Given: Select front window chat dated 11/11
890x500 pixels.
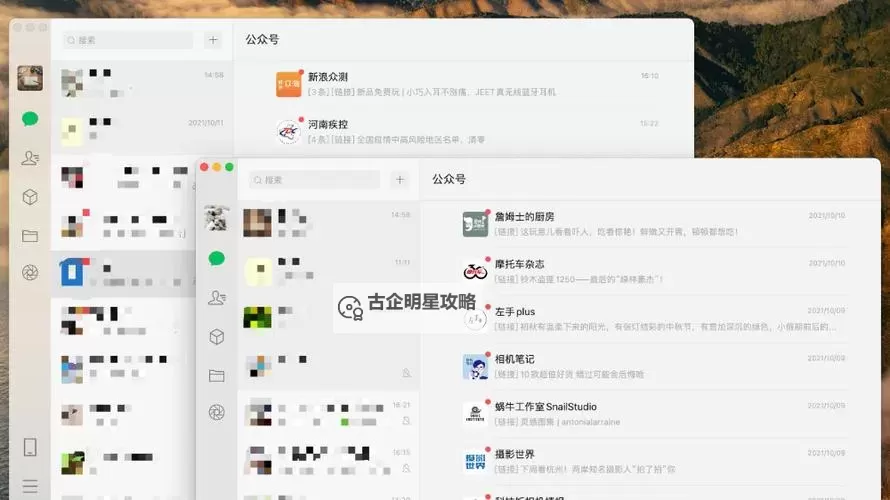Looking at the screenshot, I should 328,270.
